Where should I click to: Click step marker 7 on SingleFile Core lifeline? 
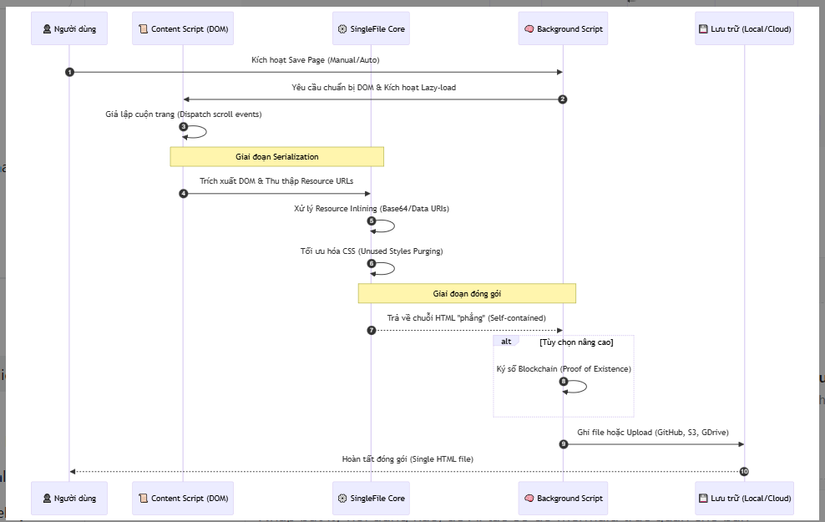pyautogui.click(x=371, y=330)
